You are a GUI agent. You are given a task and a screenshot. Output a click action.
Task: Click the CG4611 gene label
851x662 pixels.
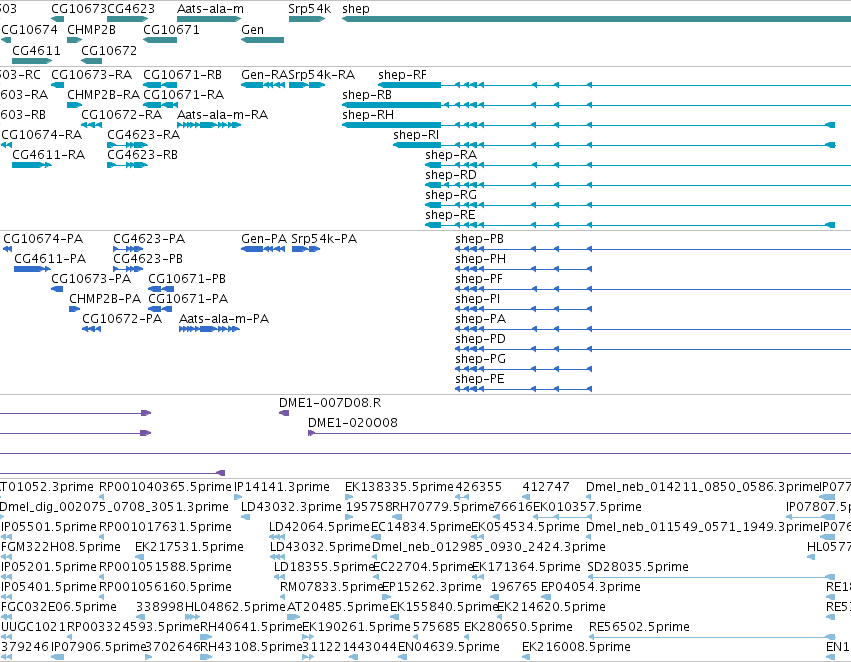point(36,51)
